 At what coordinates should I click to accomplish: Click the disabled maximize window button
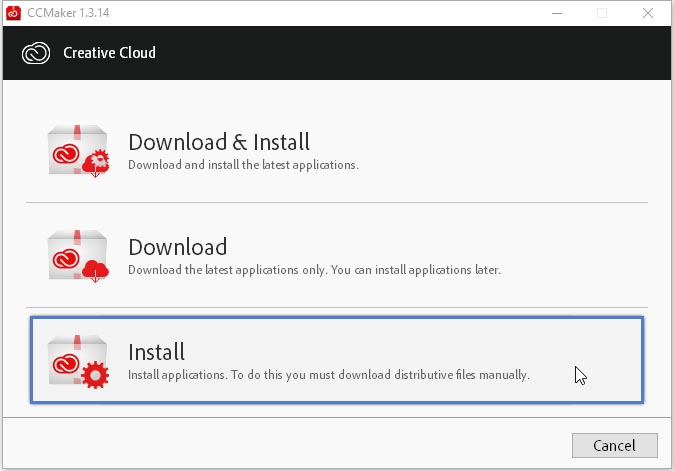click(601, 13)
